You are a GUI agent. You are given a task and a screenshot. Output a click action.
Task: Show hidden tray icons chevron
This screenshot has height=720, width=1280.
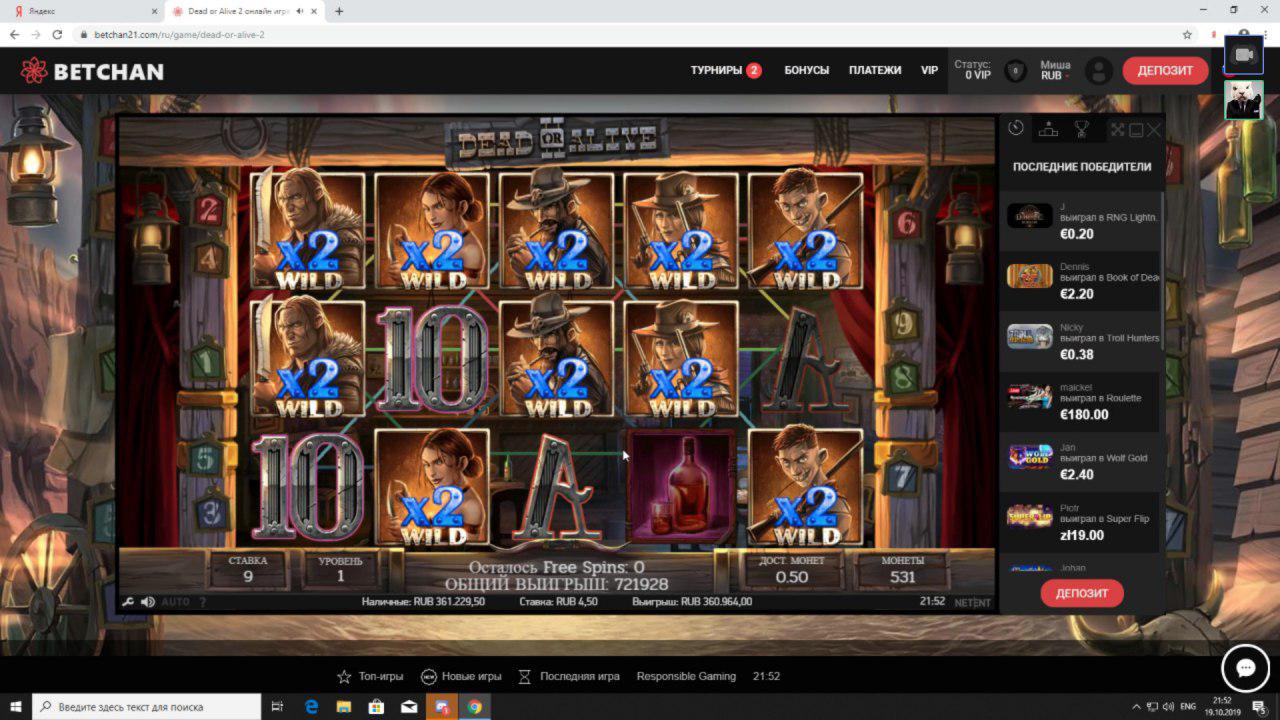click(x=1136, y=706)
